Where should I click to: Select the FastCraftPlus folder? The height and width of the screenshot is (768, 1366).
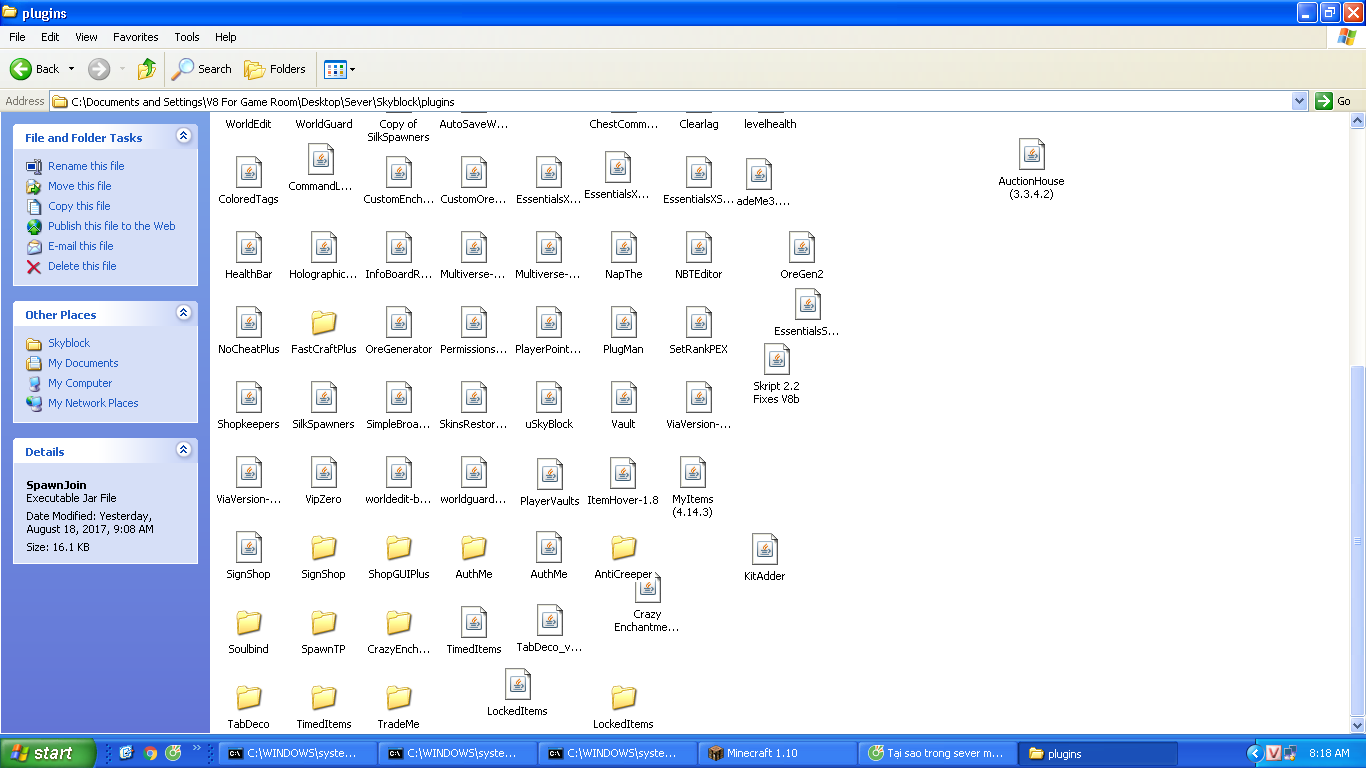click(x=323, y=323)
